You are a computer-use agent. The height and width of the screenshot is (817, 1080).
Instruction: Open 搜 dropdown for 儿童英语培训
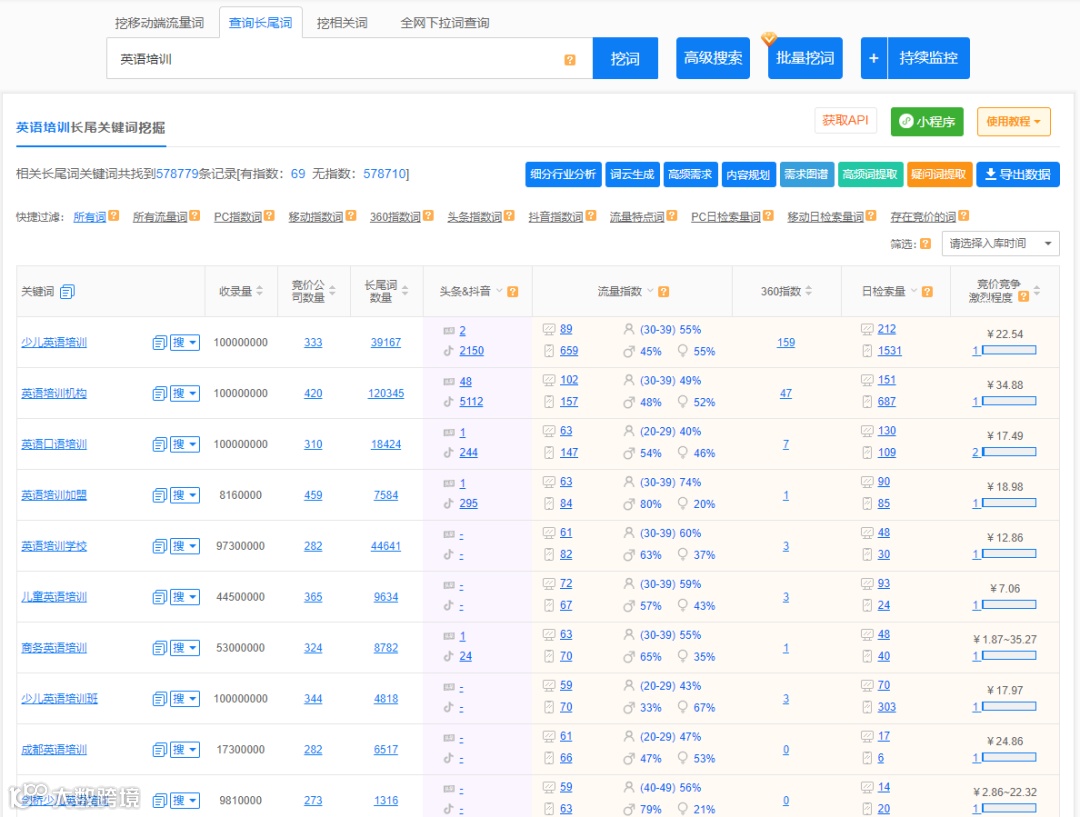pos(185,597)
